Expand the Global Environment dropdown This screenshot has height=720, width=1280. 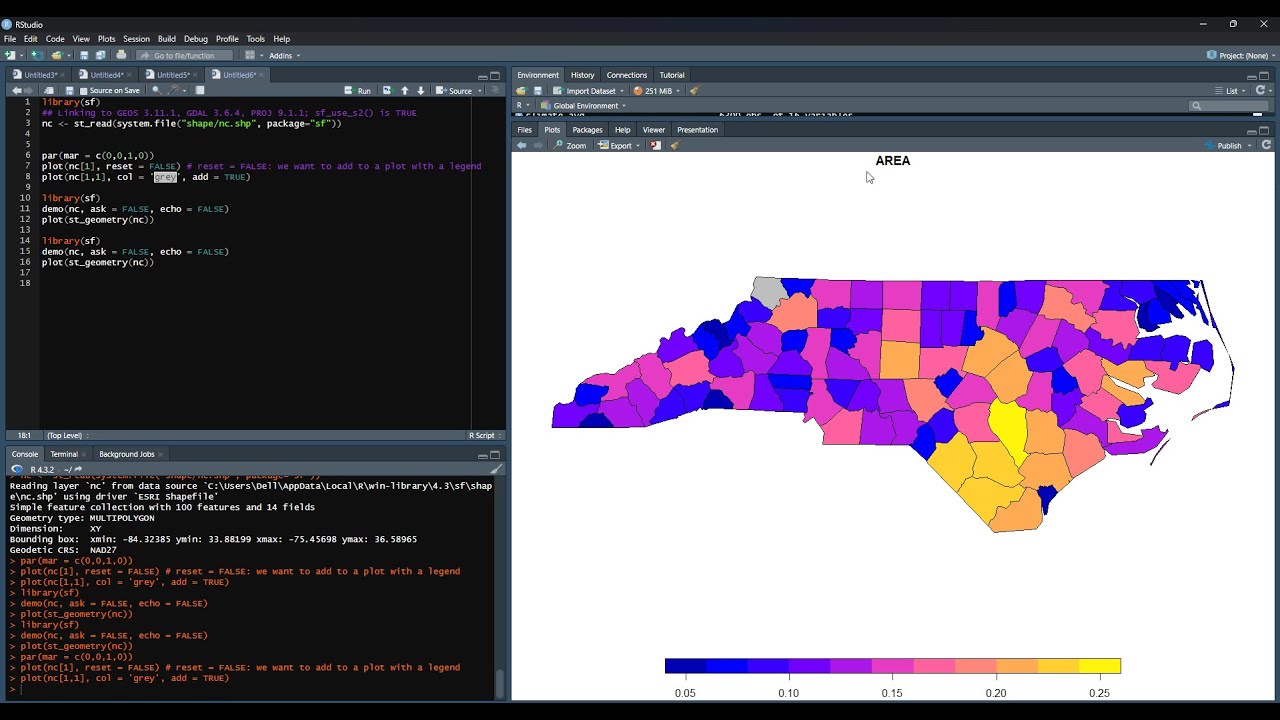[583, 105]
